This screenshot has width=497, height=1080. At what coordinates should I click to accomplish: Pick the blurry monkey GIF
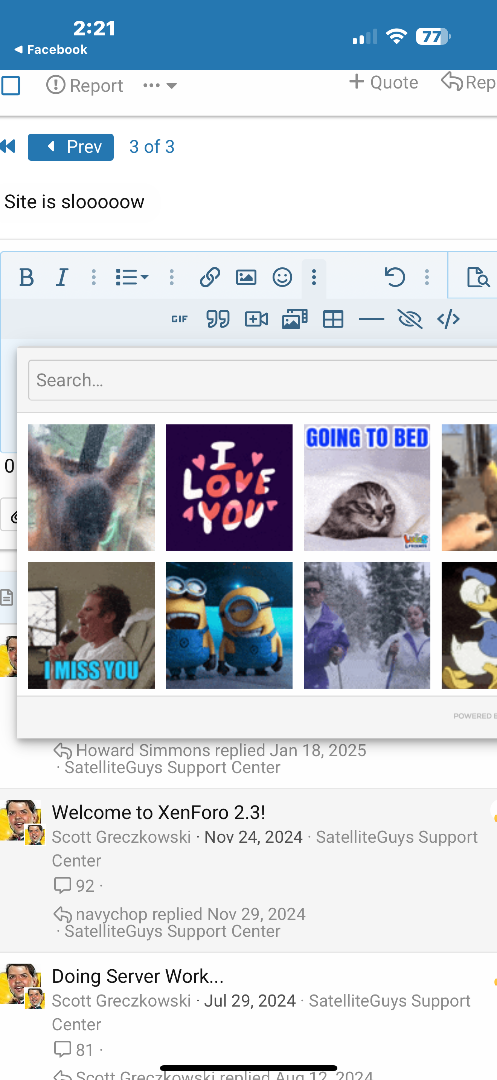92,488
